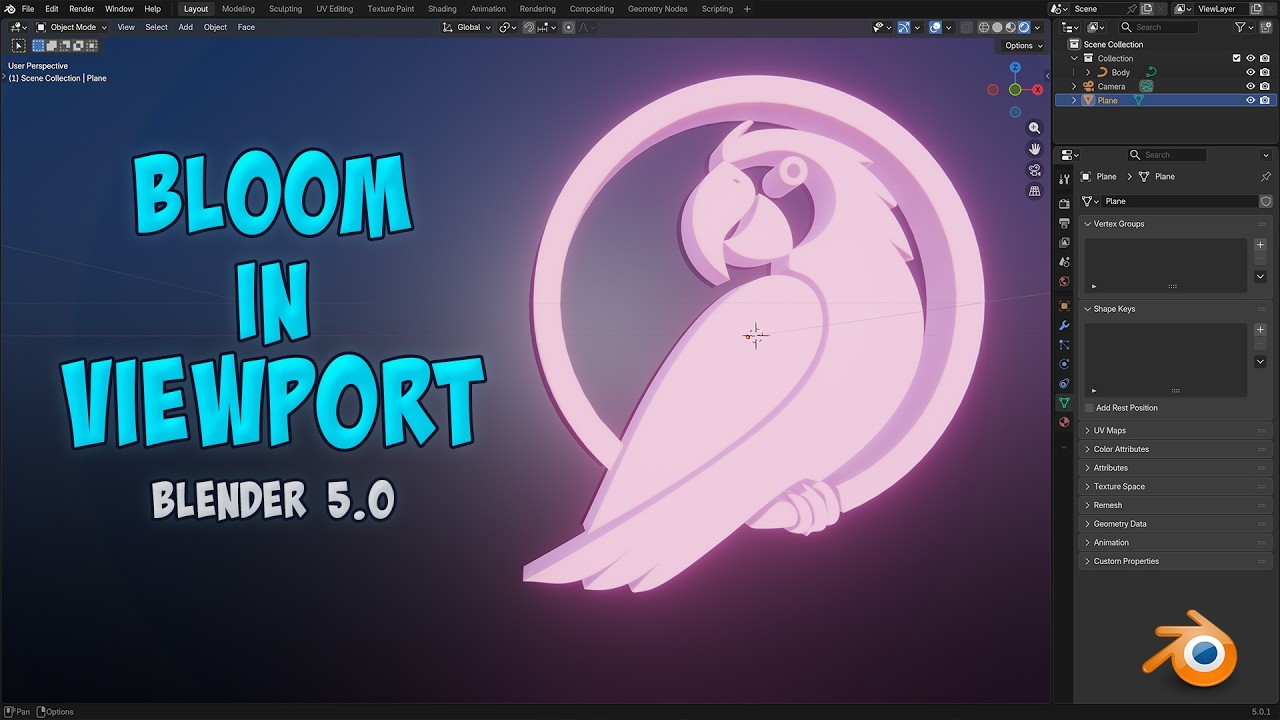Viewport: 1280px width, 720px height.
Task: Open the Physics properties tab
Action: click(x=1064, y=364)
